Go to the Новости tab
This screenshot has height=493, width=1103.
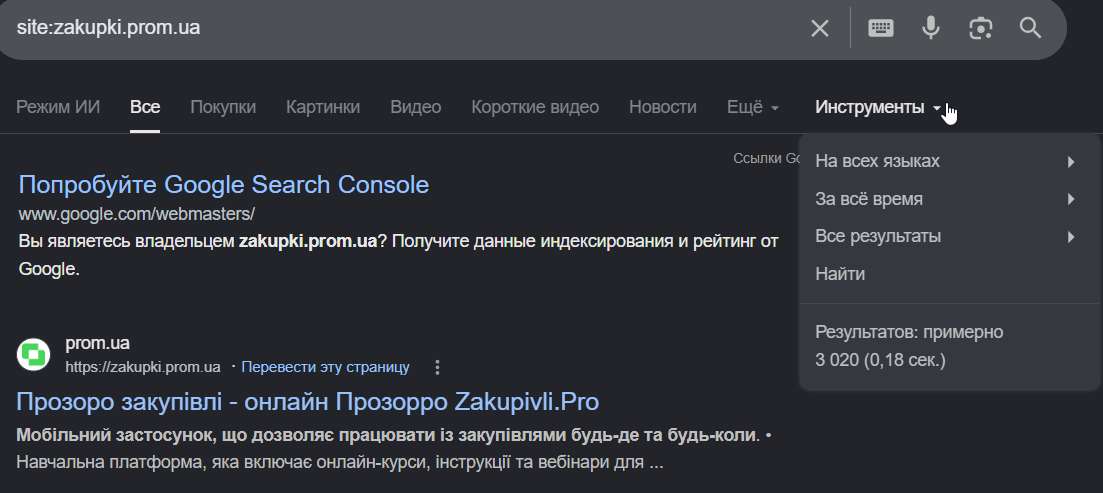pos(663,107)
